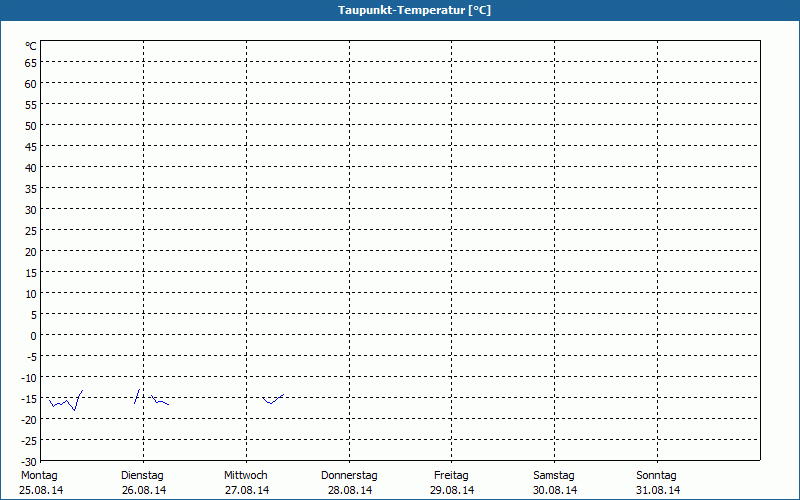Click the blue curve segment on Wednesday
The image size is (800, 500).
273,399
